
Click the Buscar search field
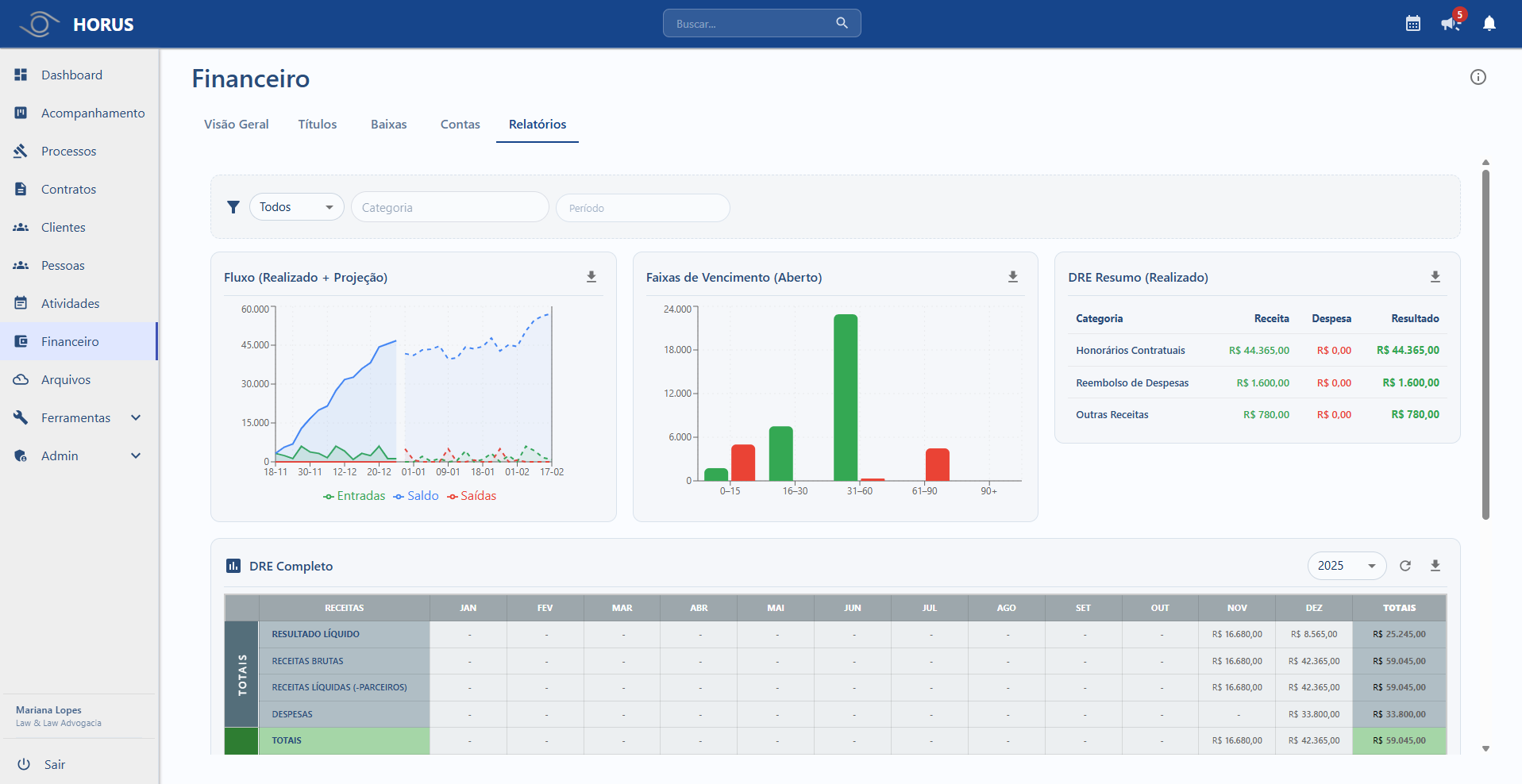click(750, 24)
